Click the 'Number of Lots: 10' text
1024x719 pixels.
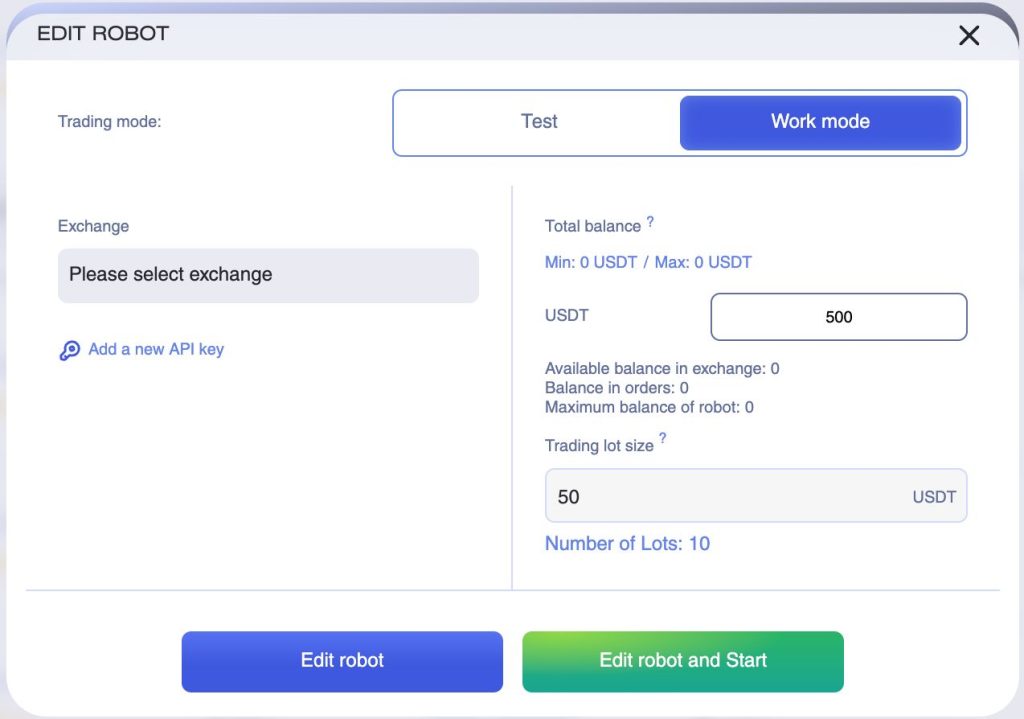pyautogui.click(x=627, y=544)
